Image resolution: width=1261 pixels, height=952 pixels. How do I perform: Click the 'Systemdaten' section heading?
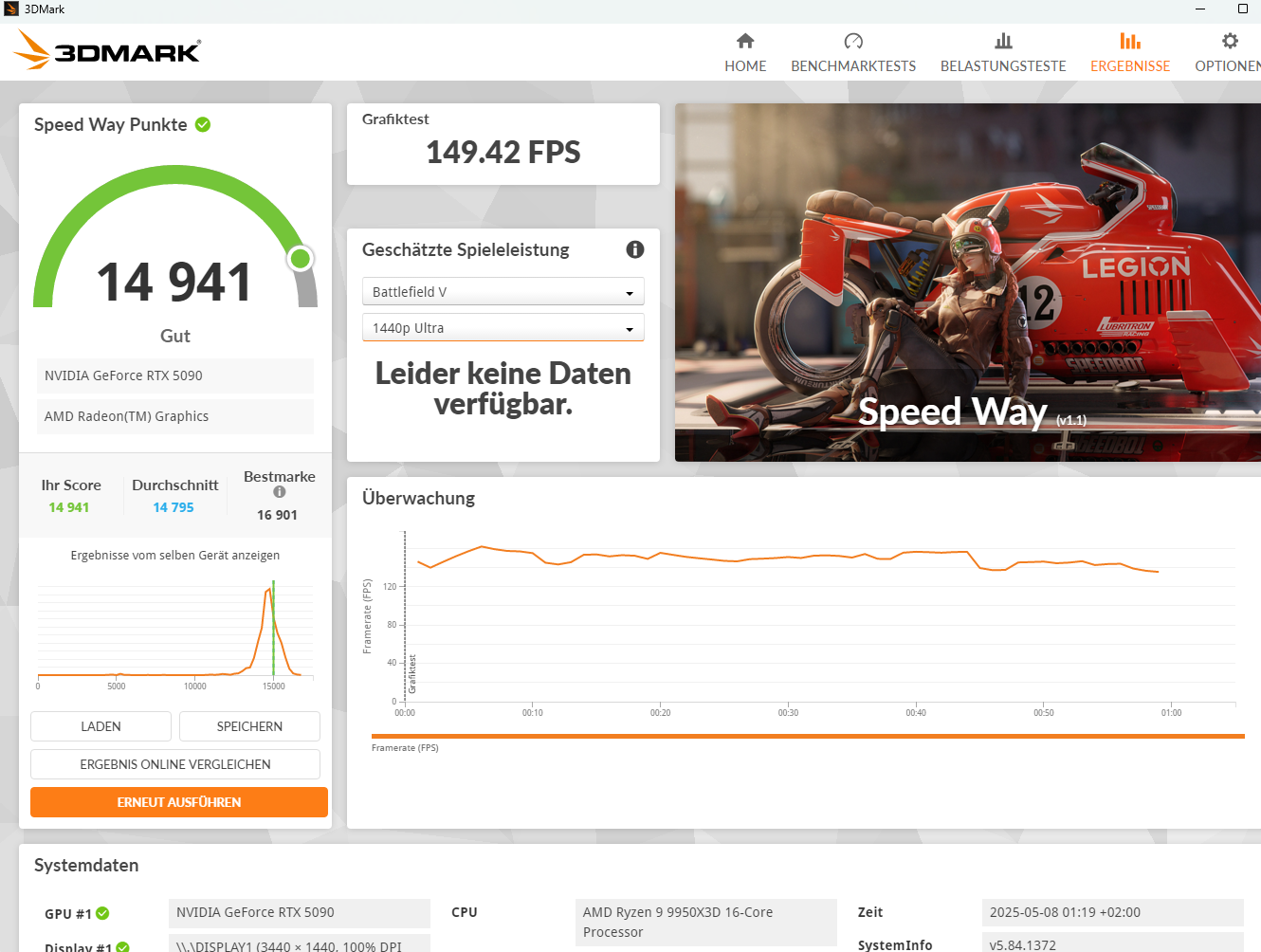[x=86, y=865]
